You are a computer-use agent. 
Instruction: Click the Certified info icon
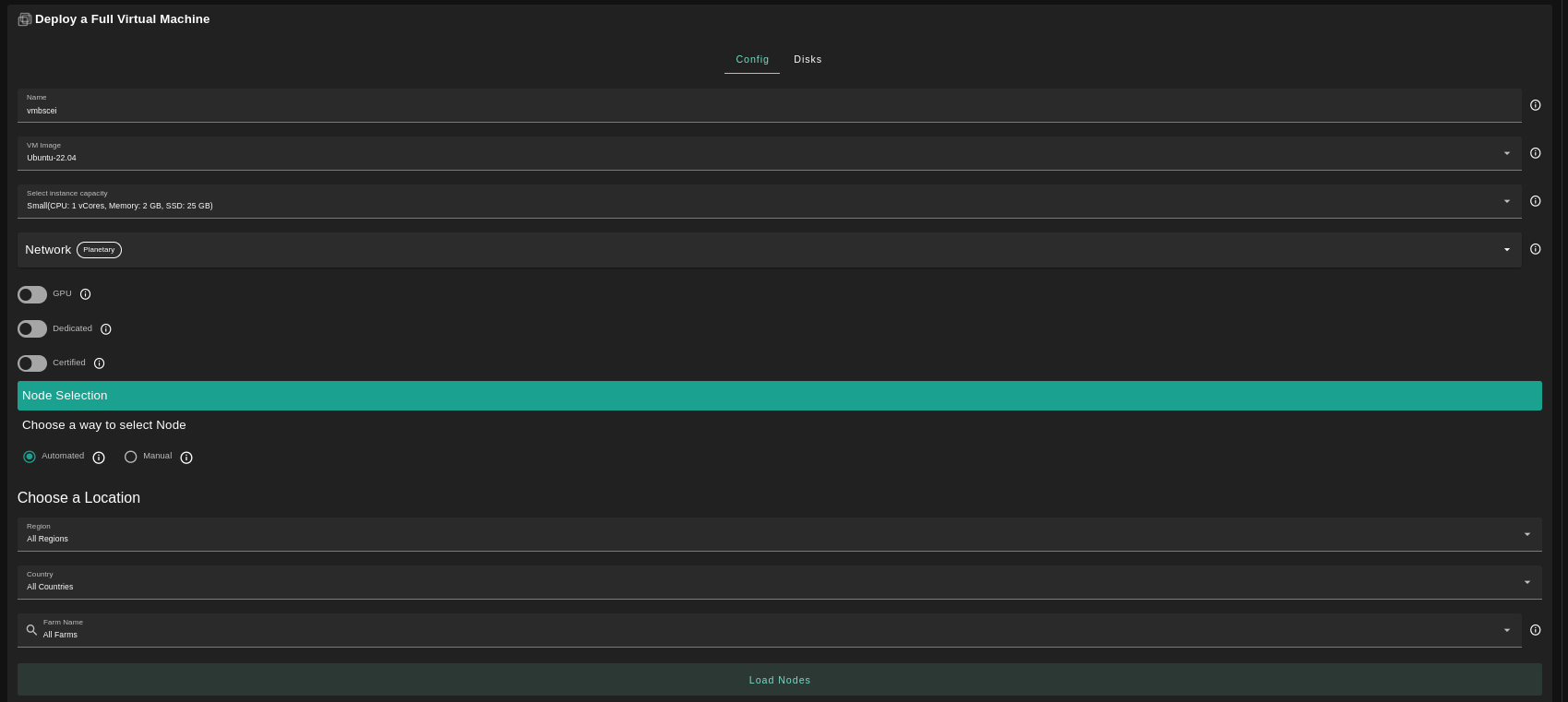[100, 363]
